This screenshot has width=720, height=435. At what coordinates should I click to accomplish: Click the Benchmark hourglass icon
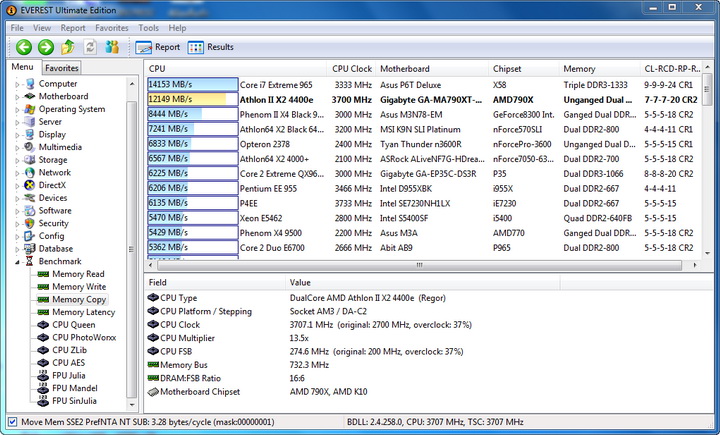pyautogui.click(x=30, y=261)
